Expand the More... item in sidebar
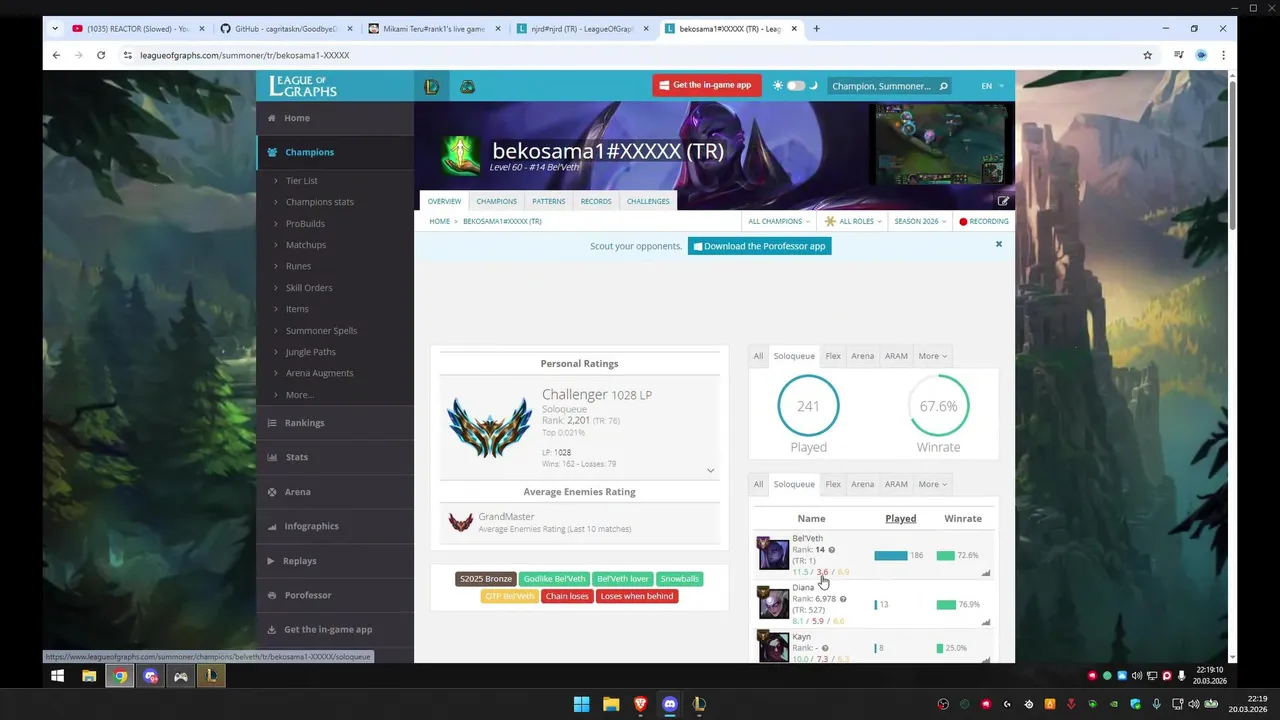This screenshot has width=1280, height=720. point(299,395)
